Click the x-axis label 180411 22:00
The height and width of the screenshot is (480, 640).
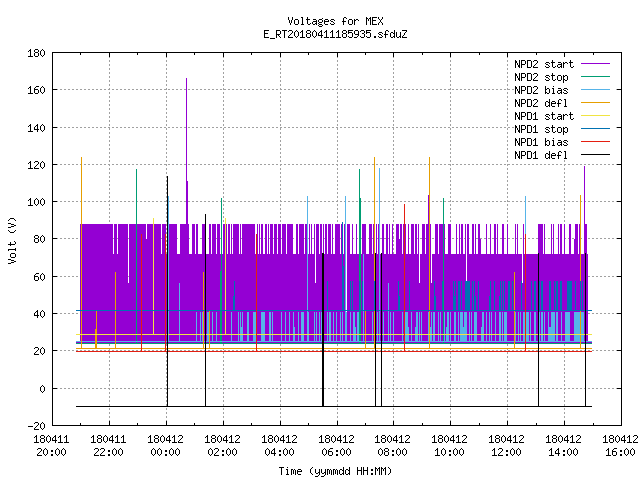point(108,446)
